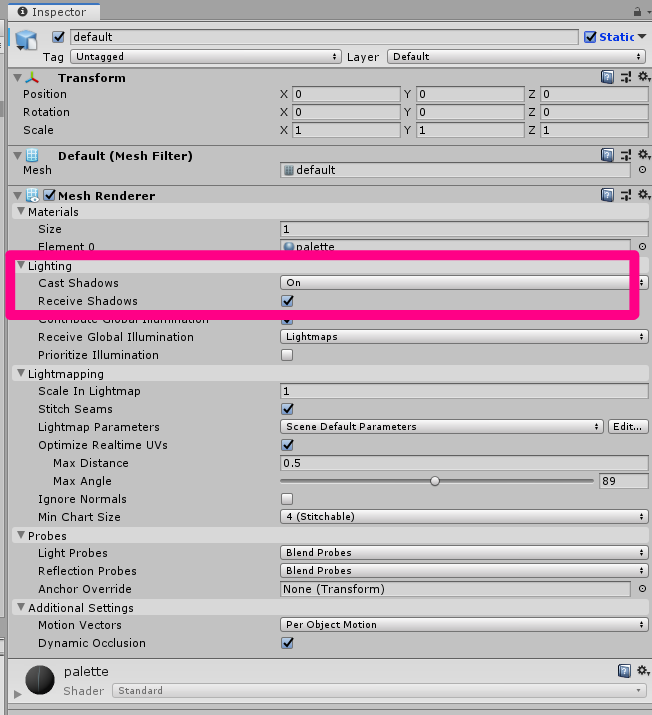Open the palette Shader dropdown
This screenshot has height=715, width=652.
click(x=379, y=690)
